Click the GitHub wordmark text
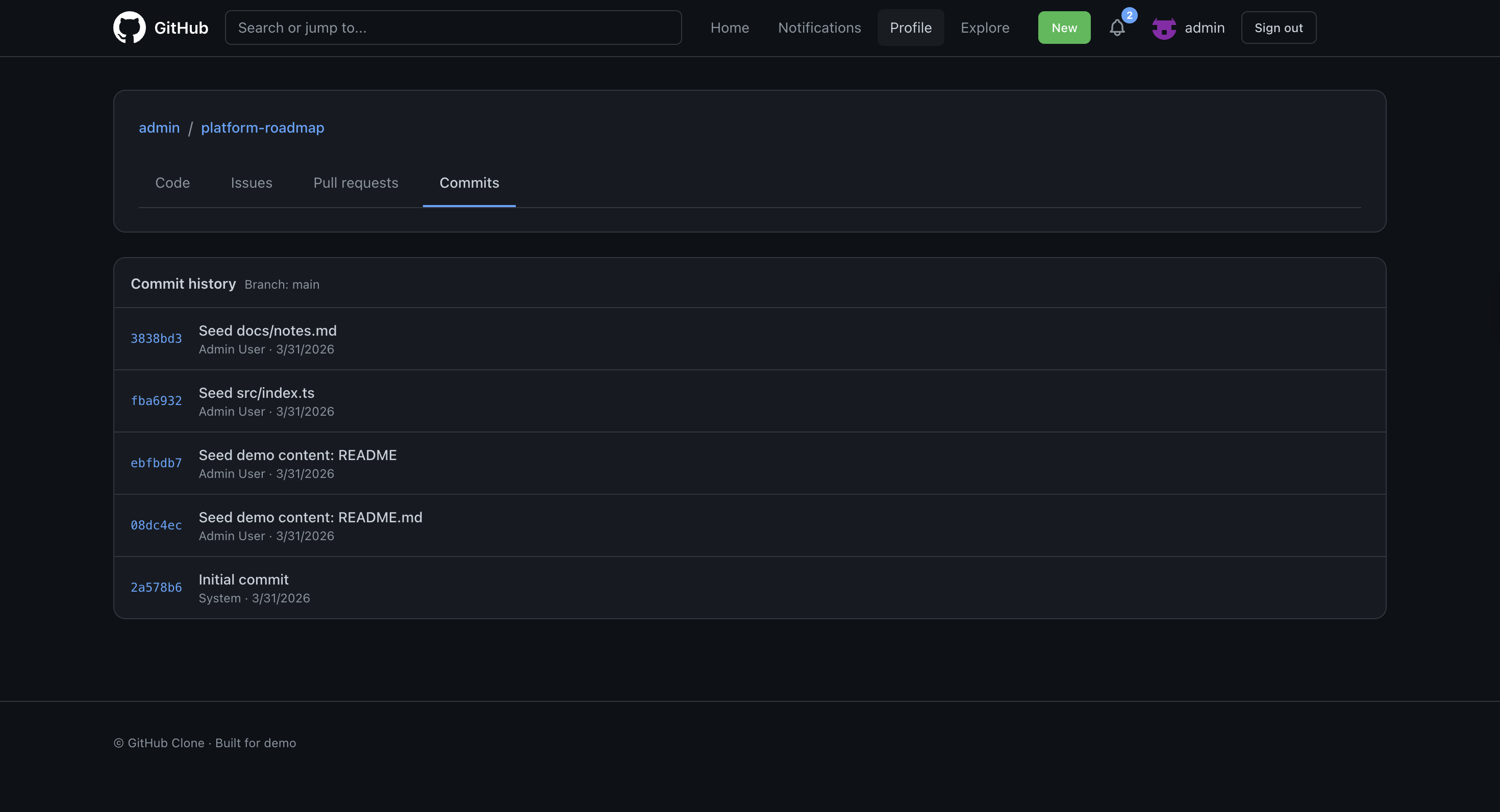This screenshot has width=1500, height=812. coord(181,28)
